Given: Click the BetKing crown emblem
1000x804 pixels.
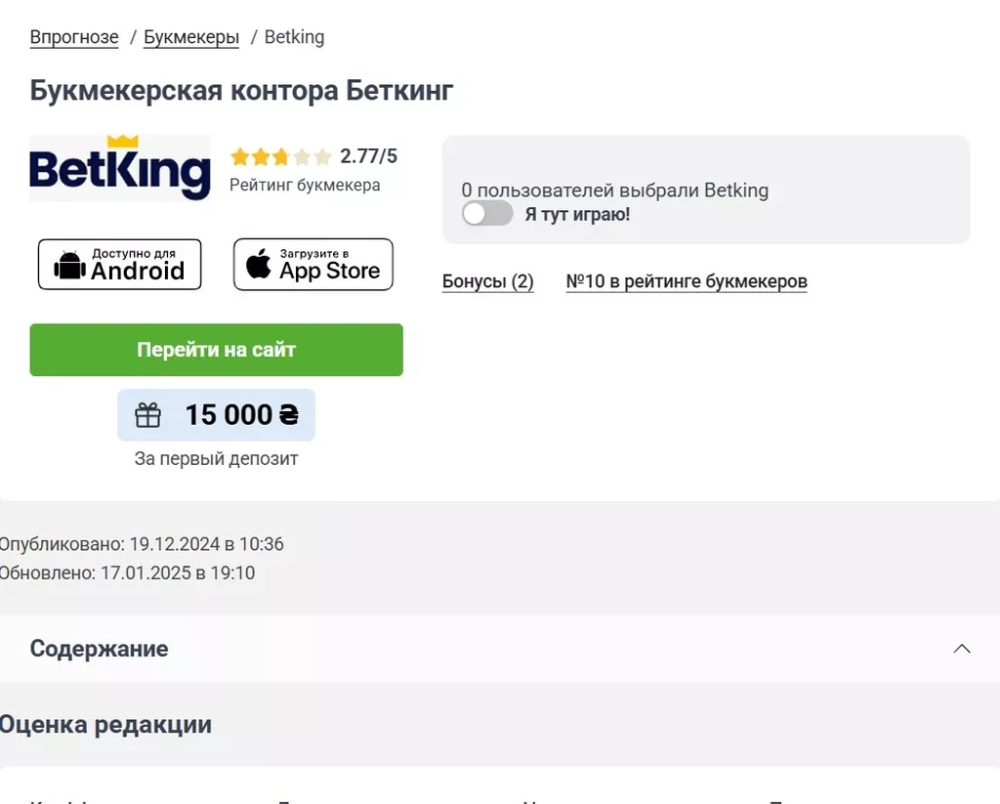Looking at the screenshot, I should 123,141.
